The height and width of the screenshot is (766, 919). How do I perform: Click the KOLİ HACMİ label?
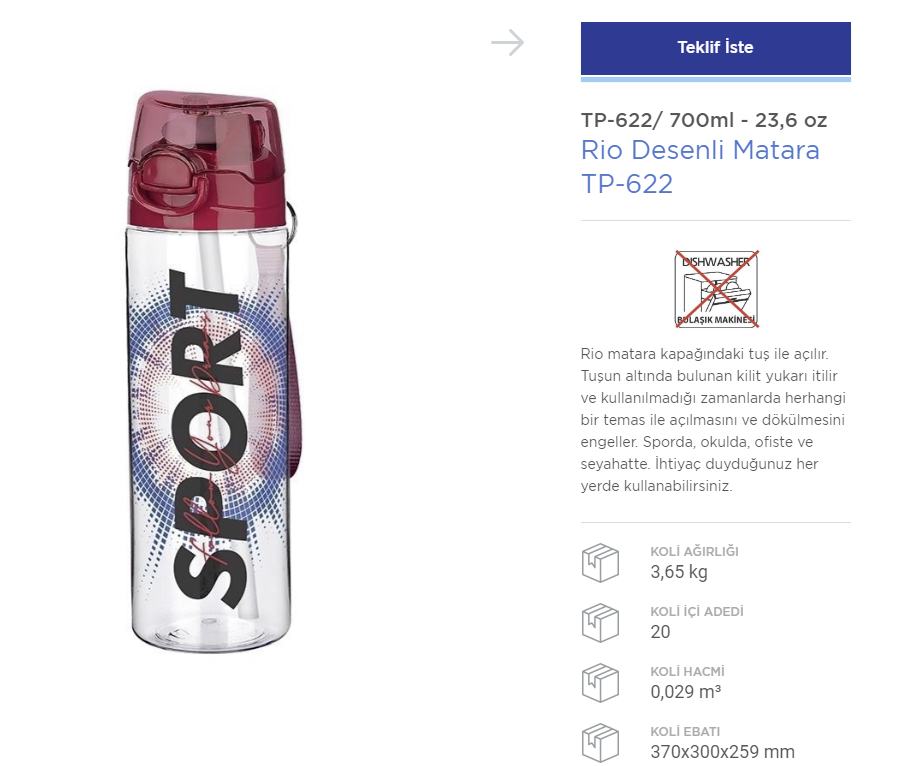tap(687, 671)
